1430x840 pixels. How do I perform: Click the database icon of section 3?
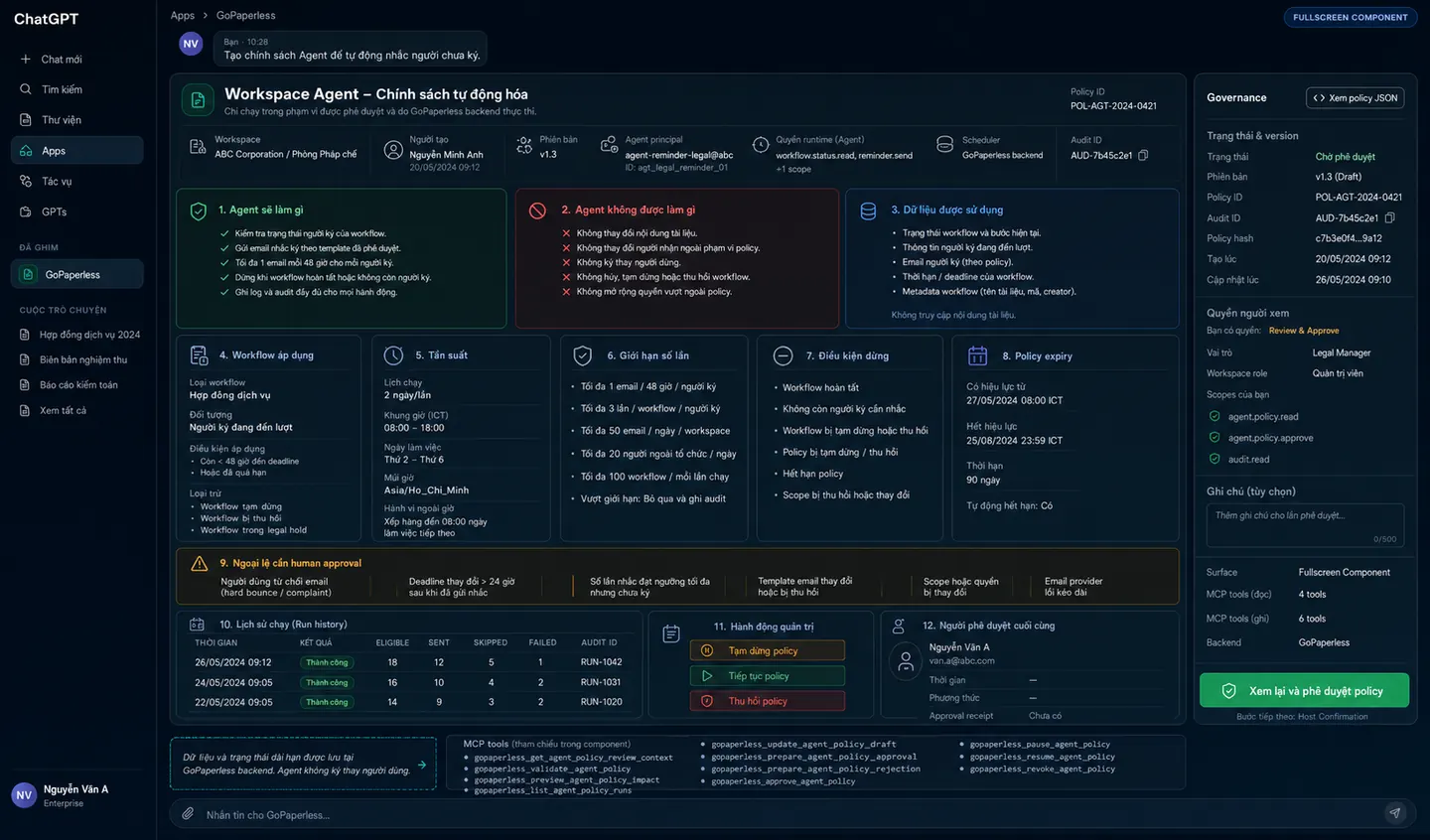point(868,210)
